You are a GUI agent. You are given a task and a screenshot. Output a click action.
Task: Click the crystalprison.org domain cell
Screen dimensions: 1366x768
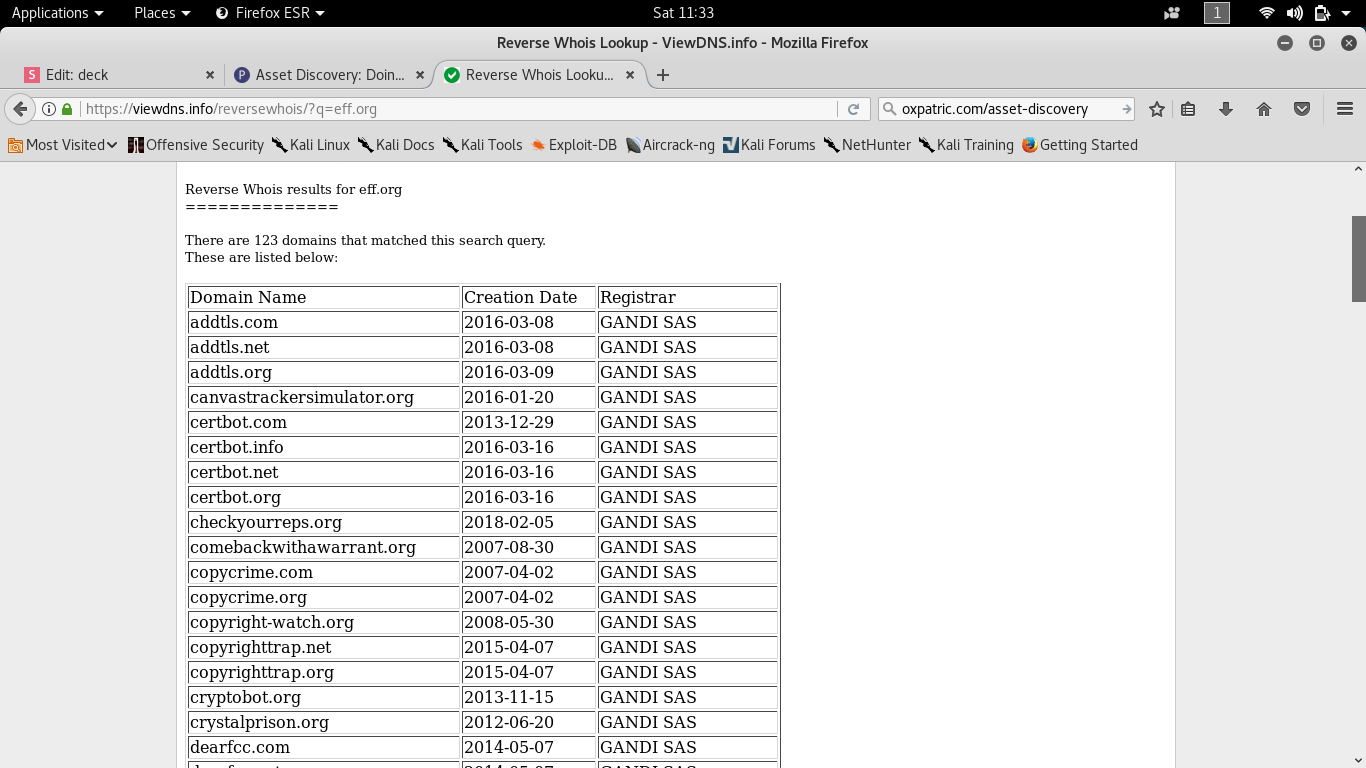[323, 723]
